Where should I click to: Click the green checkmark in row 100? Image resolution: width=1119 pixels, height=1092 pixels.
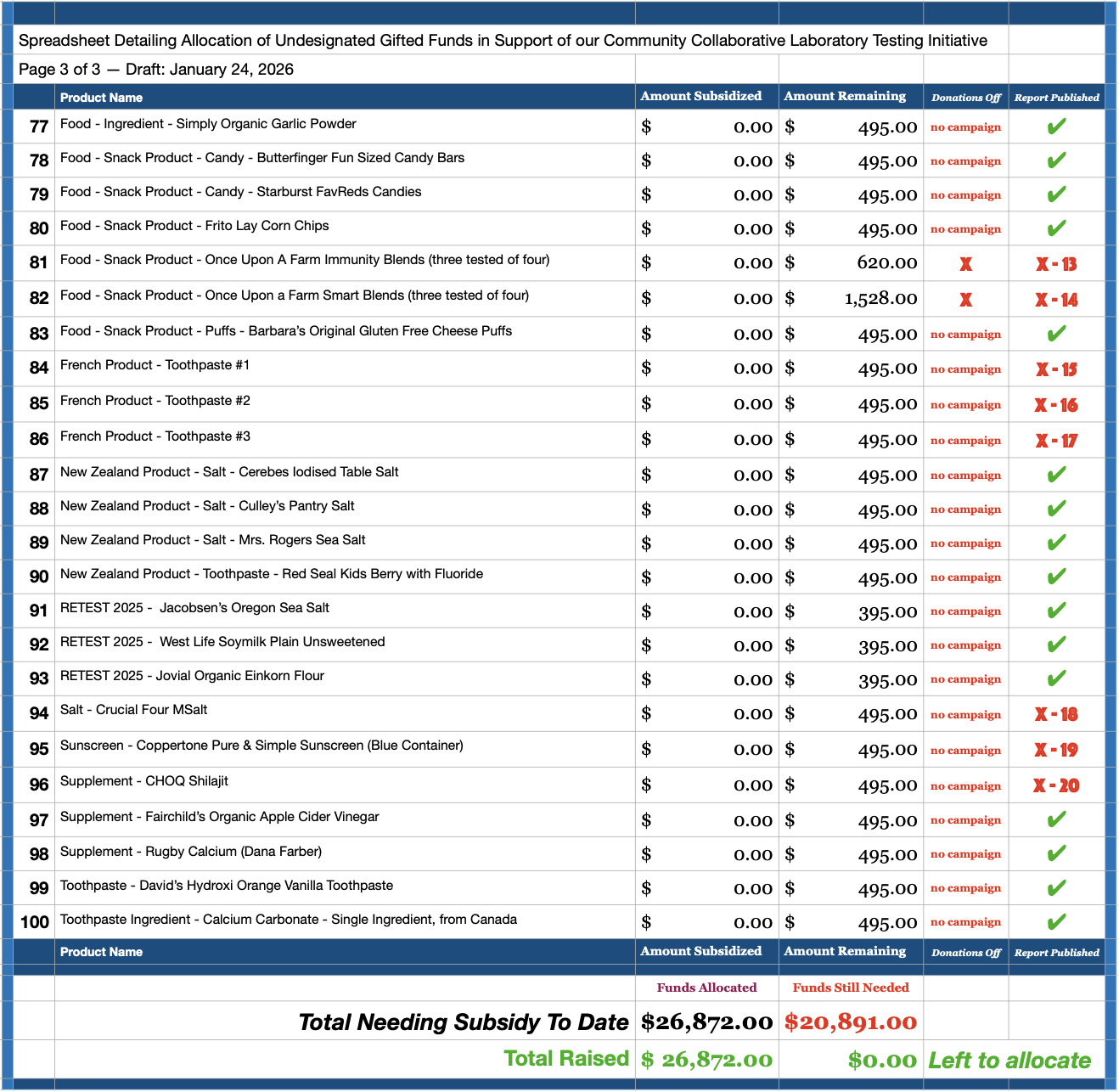point(1056,922)
